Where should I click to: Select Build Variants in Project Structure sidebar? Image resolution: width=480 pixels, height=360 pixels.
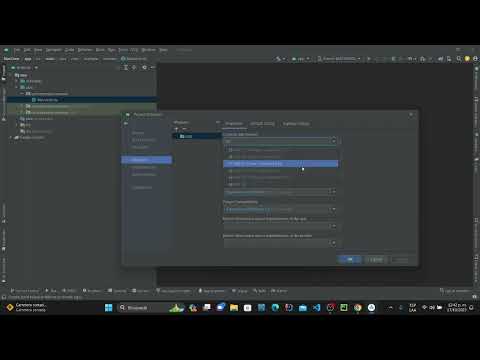144,175
